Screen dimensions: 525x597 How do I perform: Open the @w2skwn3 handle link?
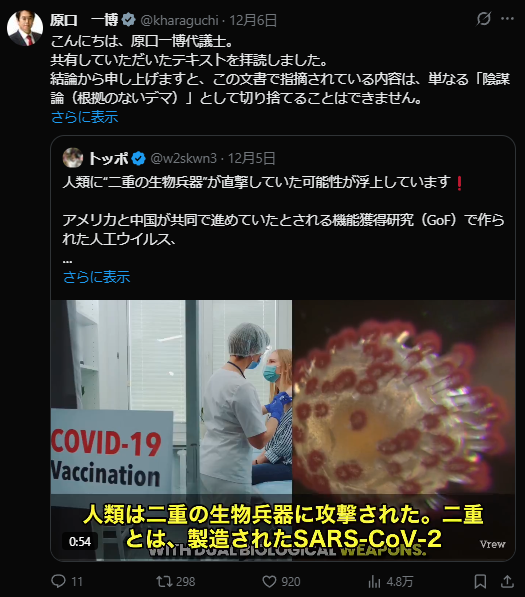point(184,158)
